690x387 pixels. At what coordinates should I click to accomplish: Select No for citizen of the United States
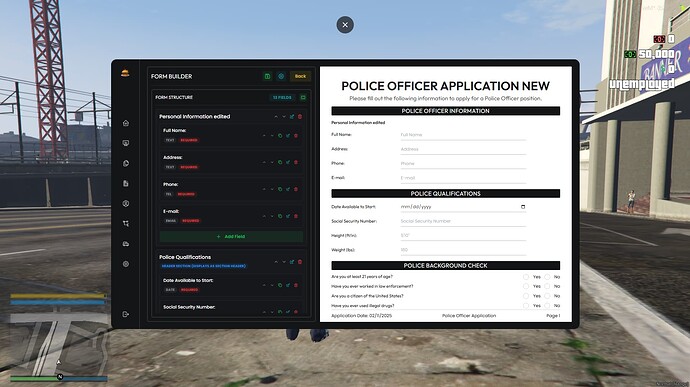click(x=547, y=296)
